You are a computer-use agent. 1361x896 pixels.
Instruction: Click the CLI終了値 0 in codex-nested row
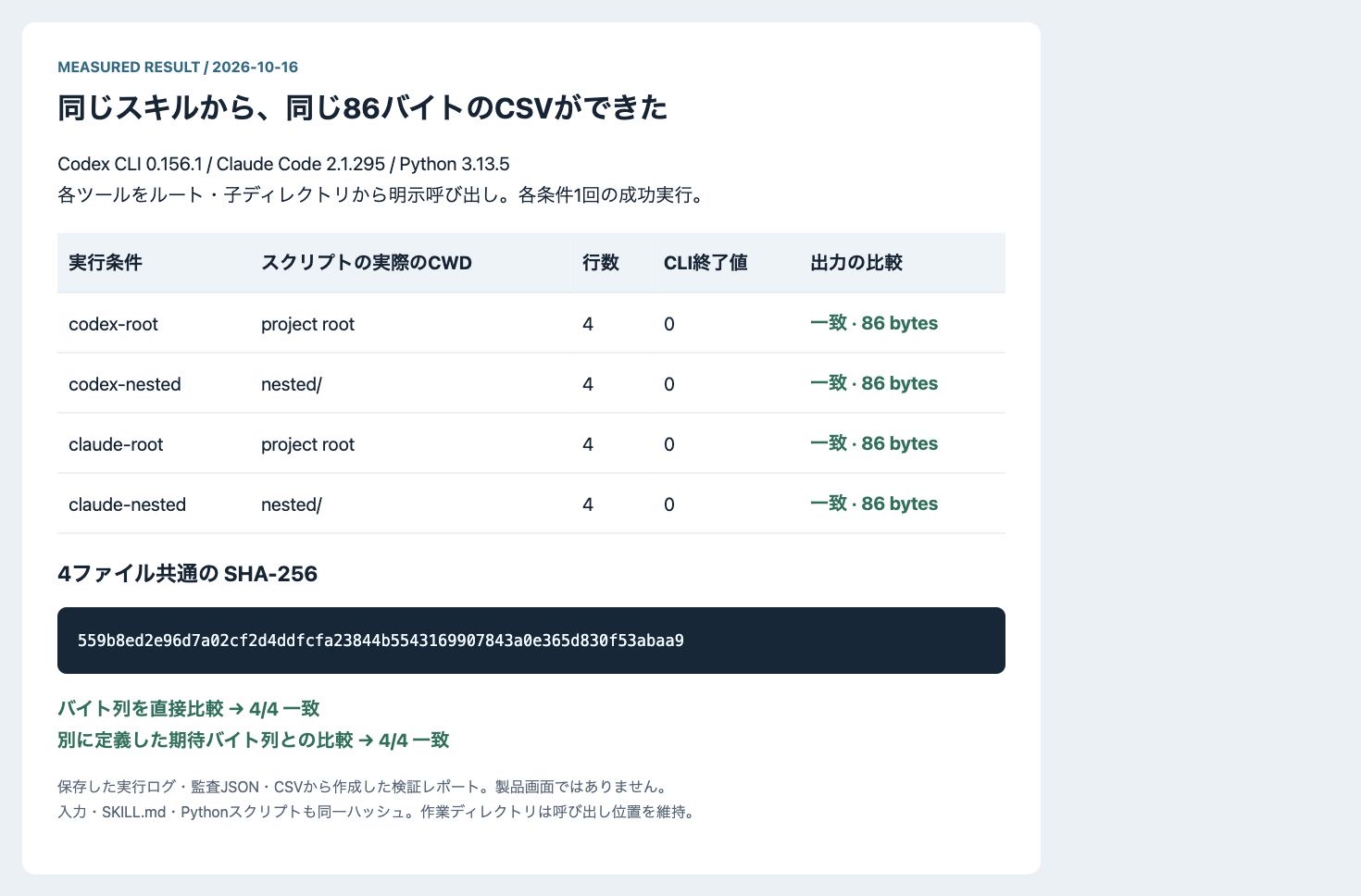click(x=669, y=384)
